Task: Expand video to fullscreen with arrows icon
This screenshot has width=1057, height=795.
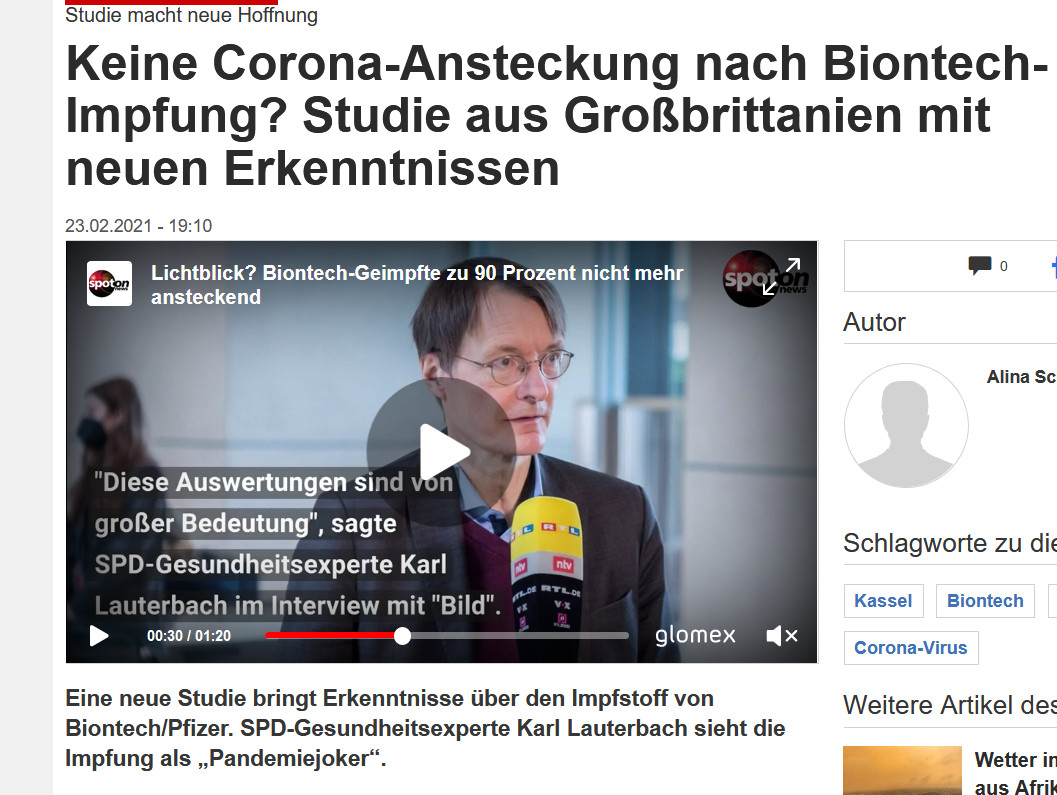Action: point(781,276)
